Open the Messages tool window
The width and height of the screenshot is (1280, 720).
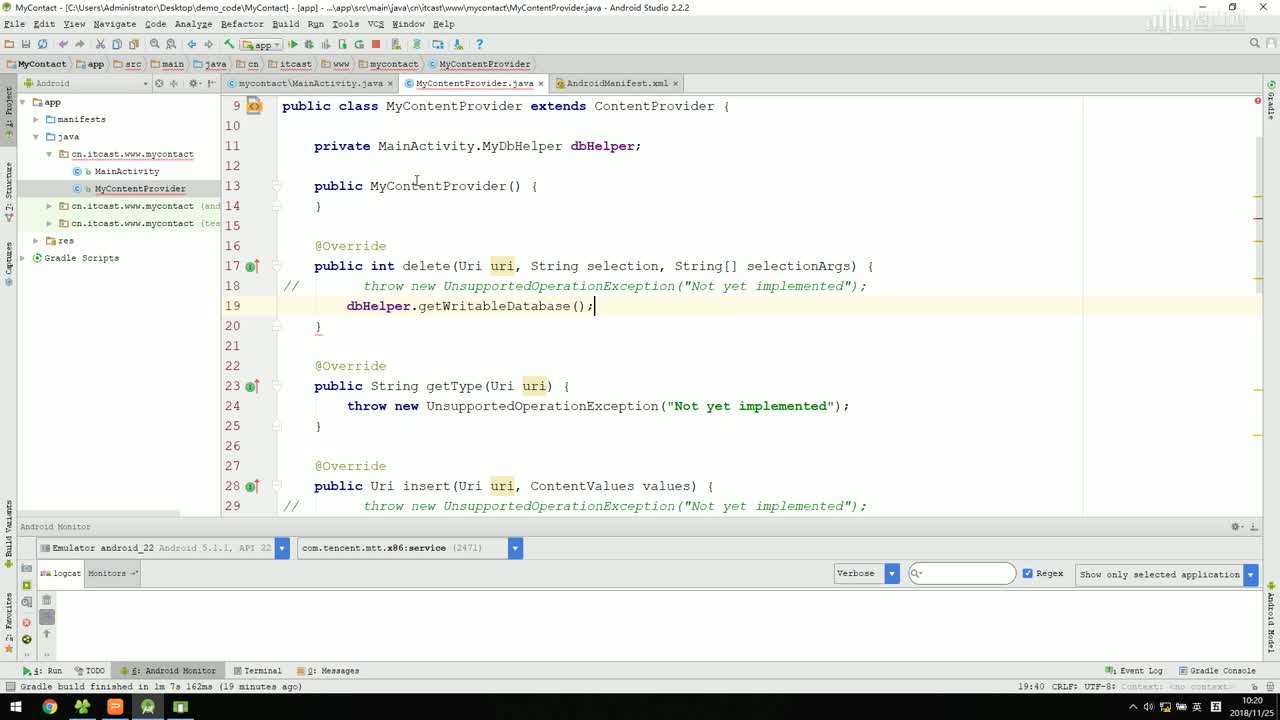[x=328, y=671]
